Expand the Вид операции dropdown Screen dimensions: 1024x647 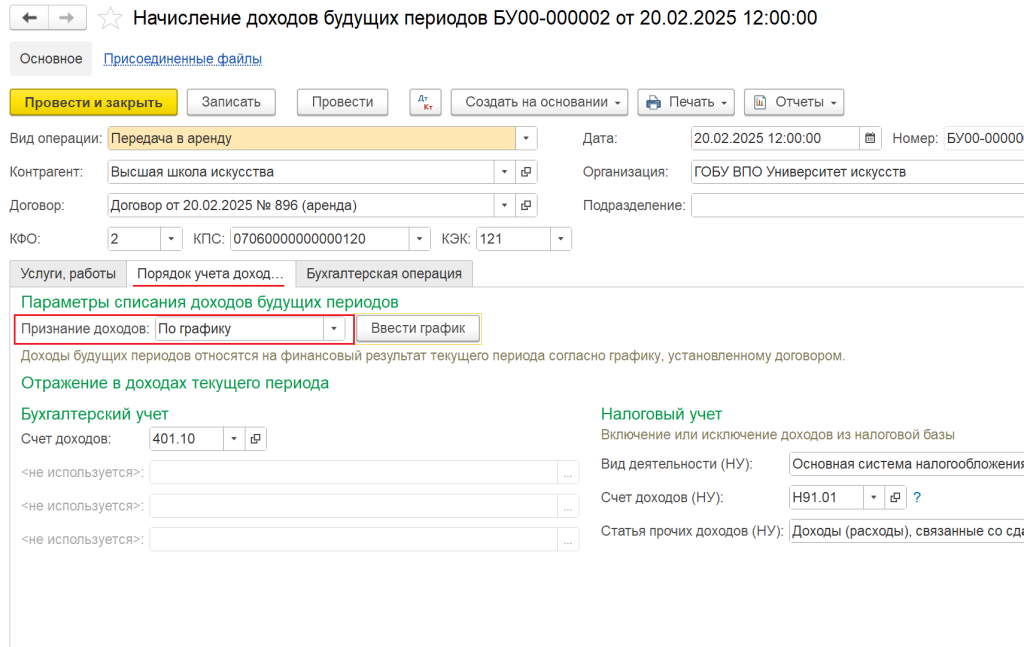(526, 138)
